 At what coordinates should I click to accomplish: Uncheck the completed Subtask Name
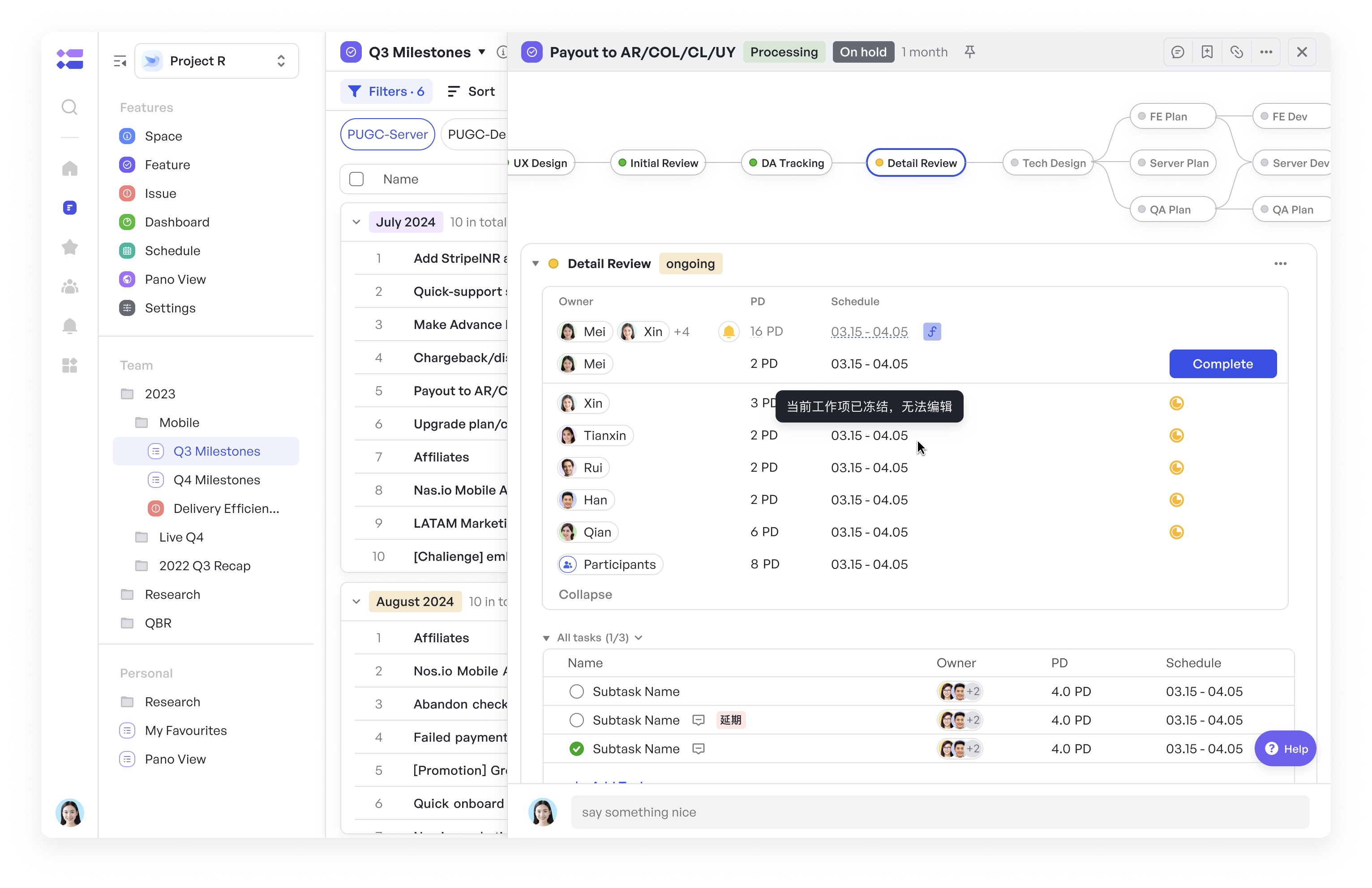(x=576, y=749)
